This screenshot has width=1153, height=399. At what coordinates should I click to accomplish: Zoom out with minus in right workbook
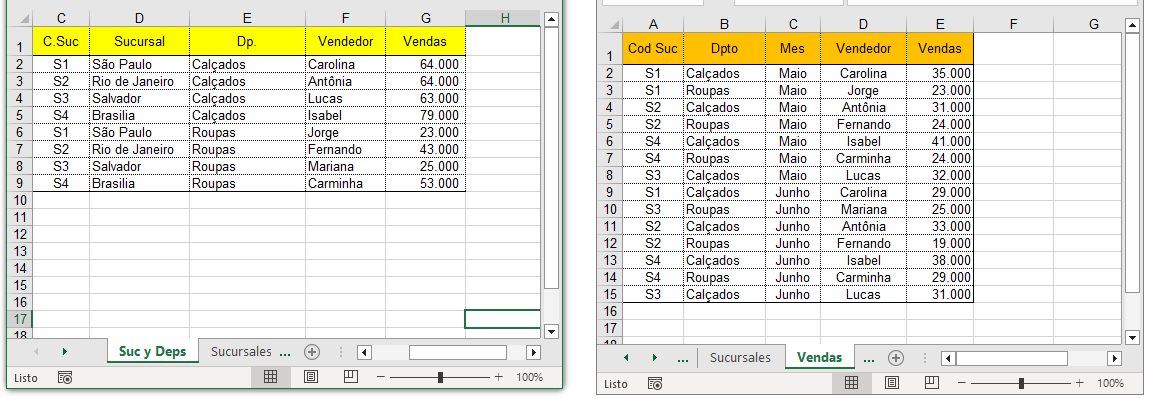961,383
